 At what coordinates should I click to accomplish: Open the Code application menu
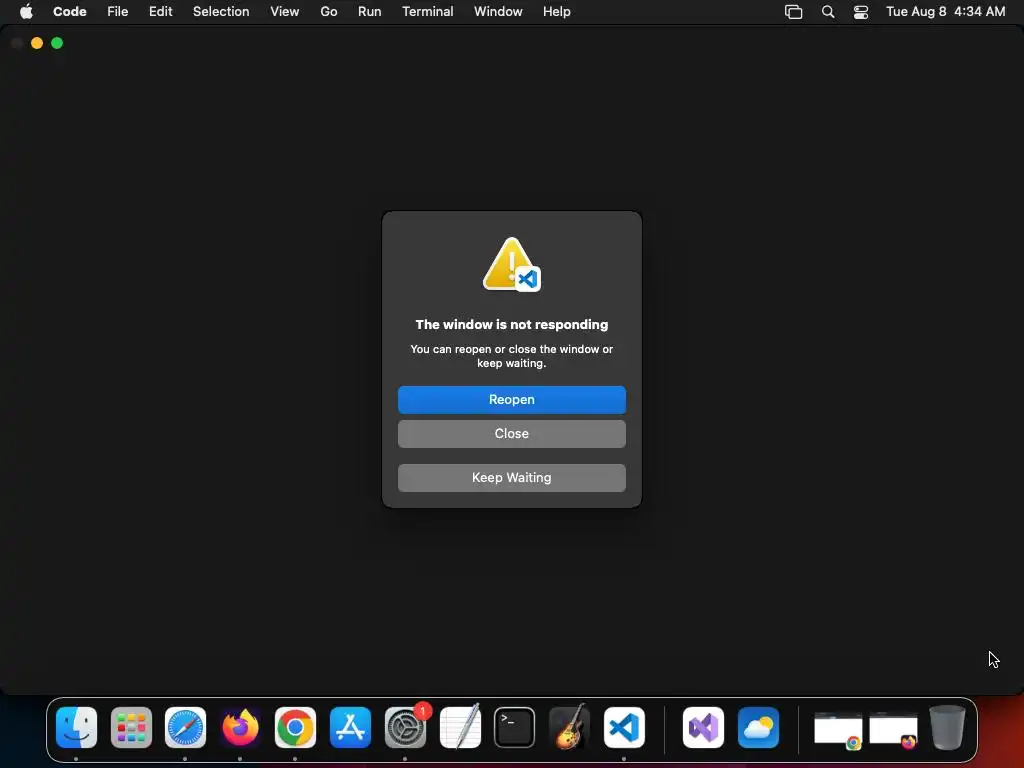pos(69,12)
